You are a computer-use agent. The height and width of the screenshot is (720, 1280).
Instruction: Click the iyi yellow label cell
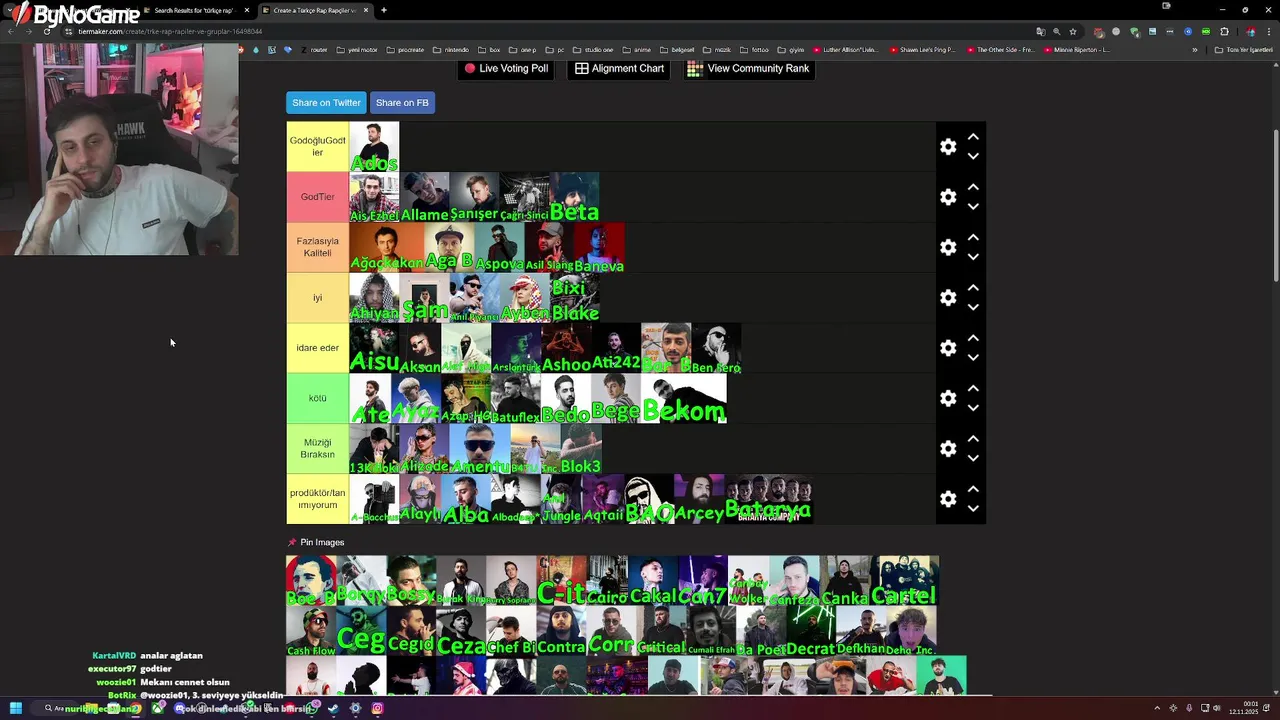tap(318, 298)
